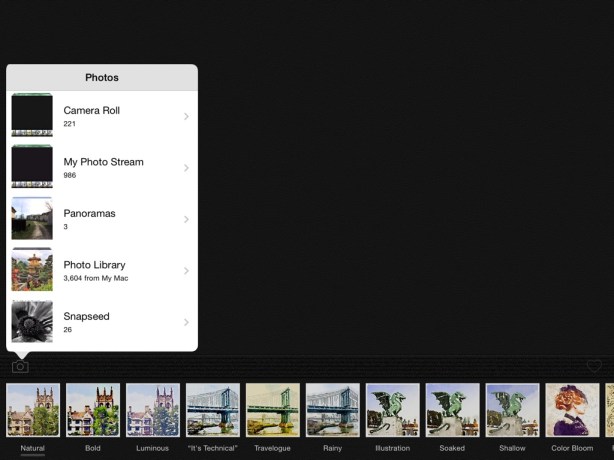Screen dimensions: 614x460
Task: Click the Natural style label
Action: coord(33,448)
